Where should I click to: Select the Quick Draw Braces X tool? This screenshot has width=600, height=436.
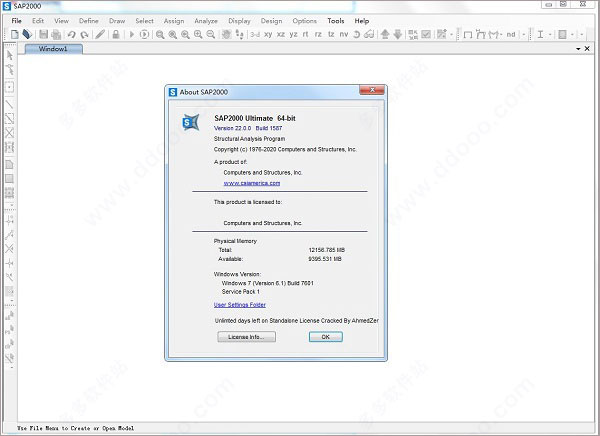click(x=10, y=133)
